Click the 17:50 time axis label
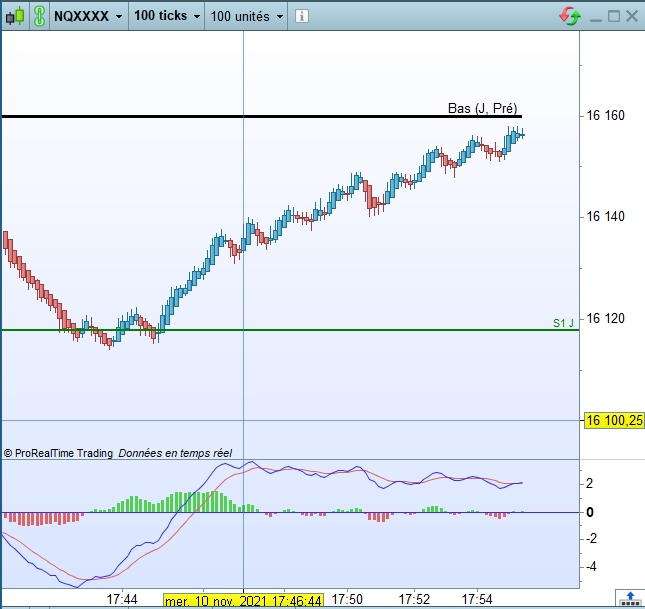Image resolution: width=645 pixels, height=609 pixels. click(x=347, y=599)
